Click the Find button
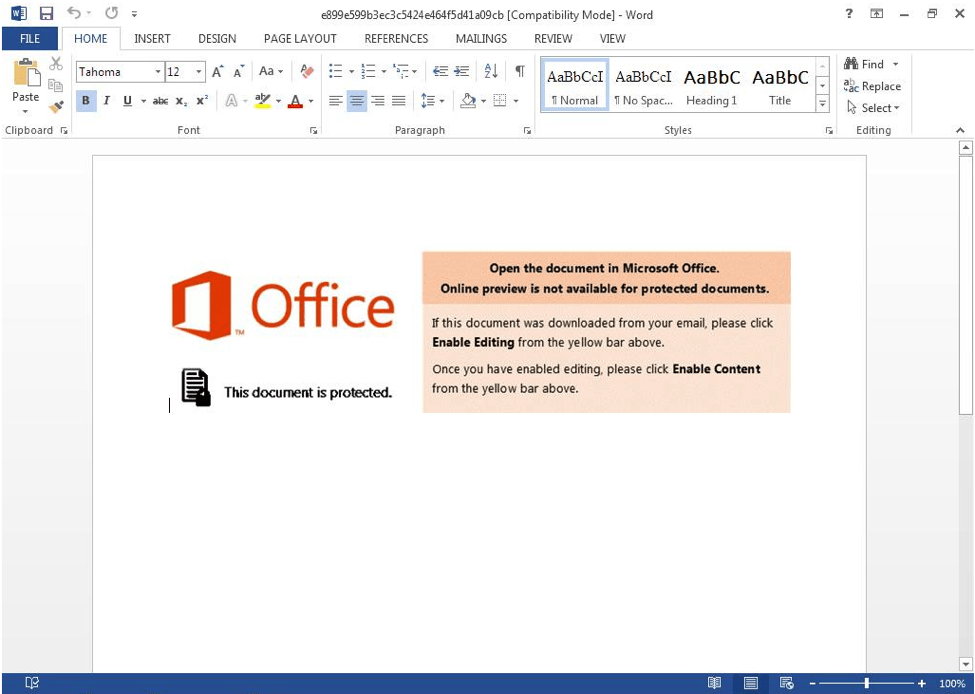The image size is (975, 694). click(864, 64)
